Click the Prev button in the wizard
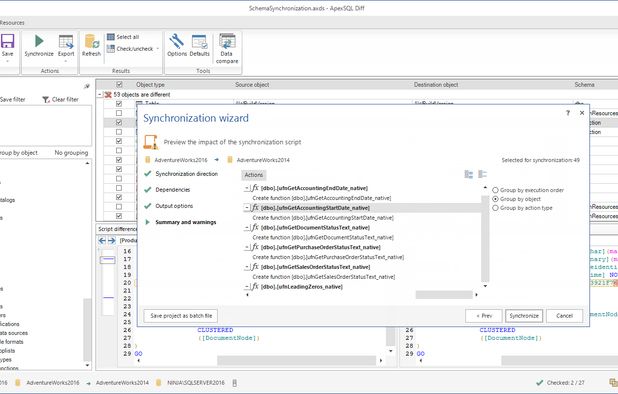 pyautogui.click(x=484, y=316)
